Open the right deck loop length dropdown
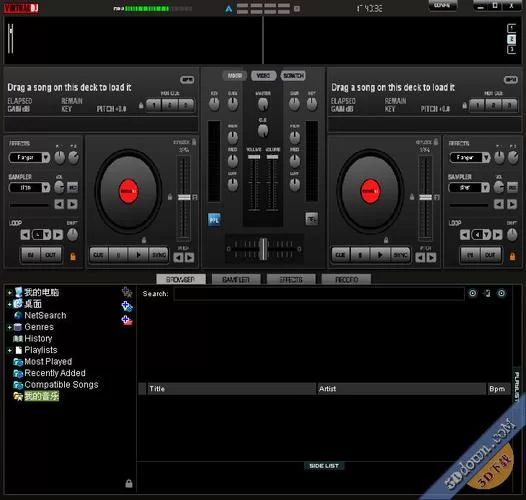This screenshot has width=526, height=500. [x=487, y=235]
